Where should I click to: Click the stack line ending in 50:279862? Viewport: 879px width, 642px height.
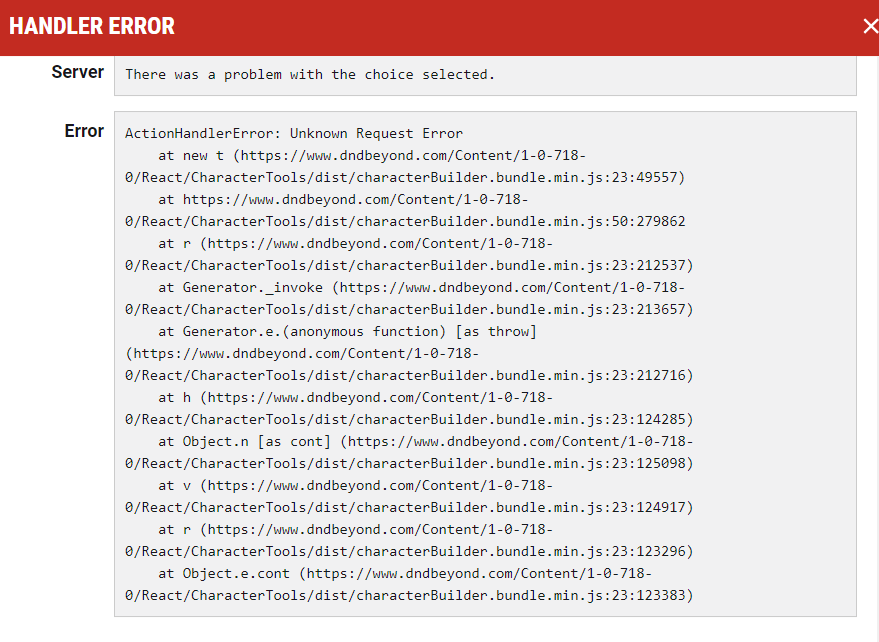click(405, 221)
